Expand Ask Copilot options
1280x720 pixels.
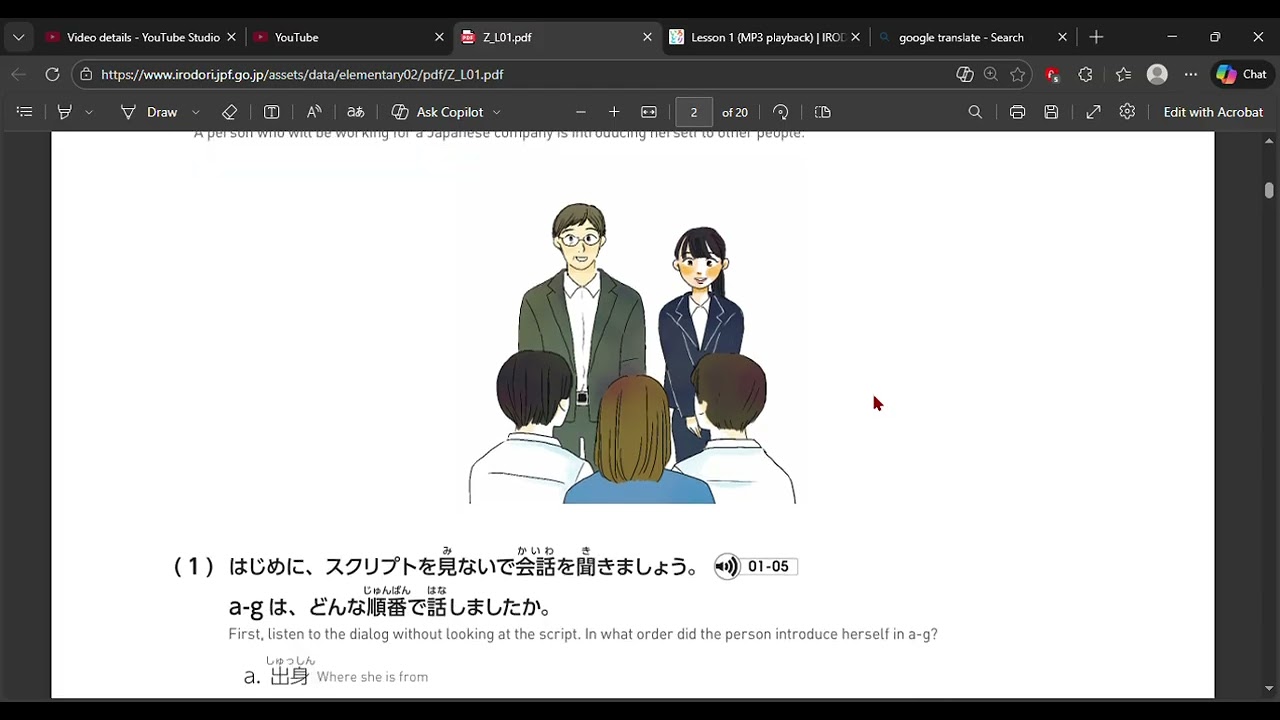tap(497, 112)
